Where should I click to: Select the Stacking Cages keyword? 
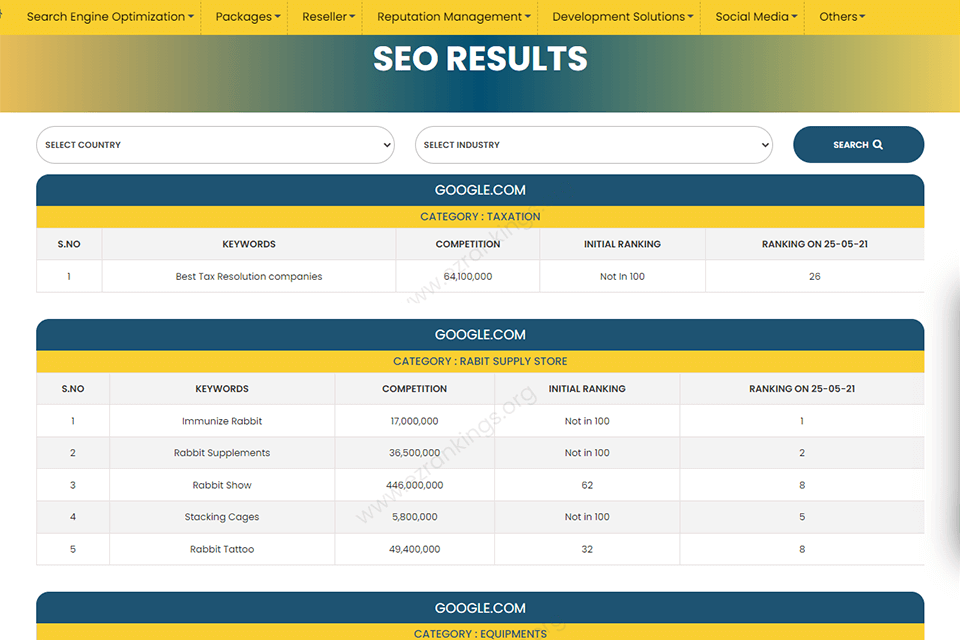(222, 517)
